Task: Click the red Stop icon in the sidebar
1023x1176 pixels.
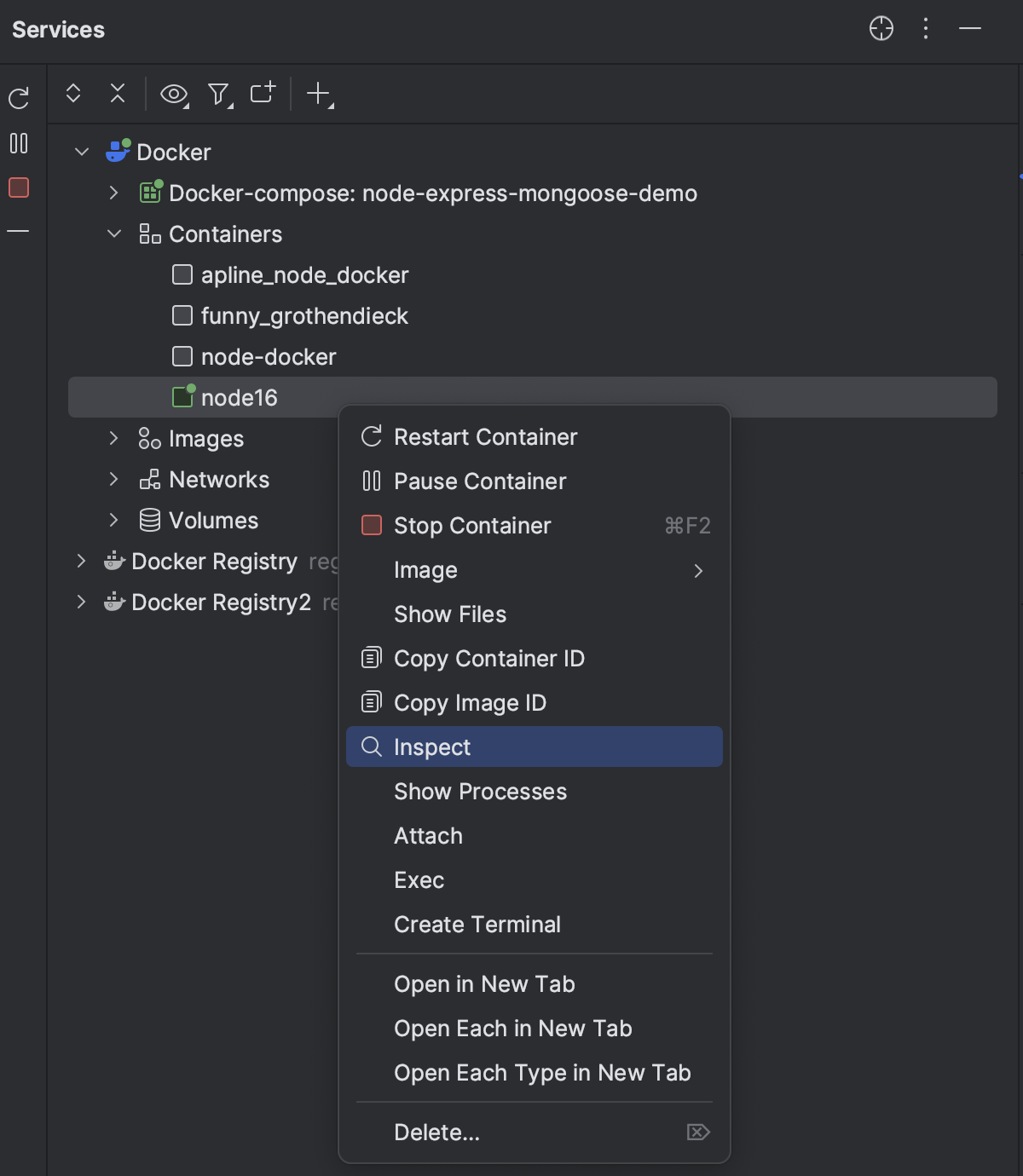Action: tap(19, 187)
